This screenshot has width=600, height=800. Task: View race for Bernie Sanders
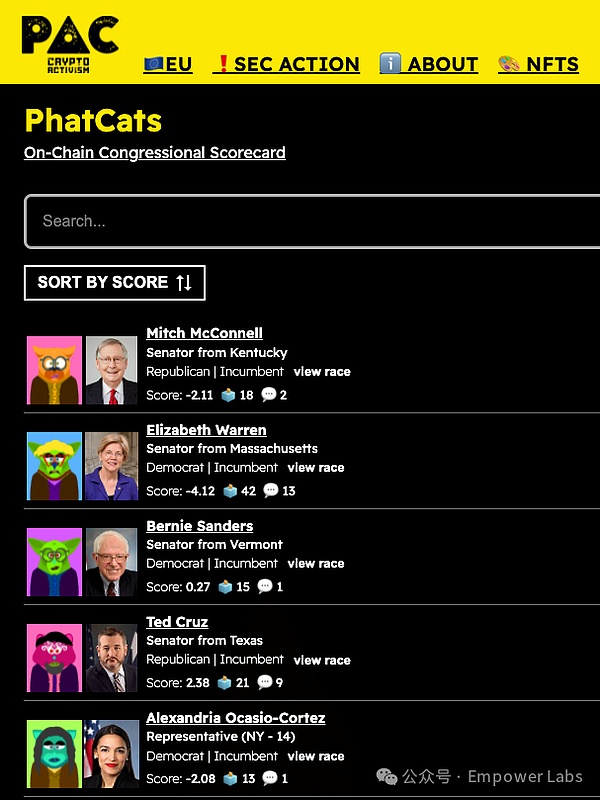point(316,564)
